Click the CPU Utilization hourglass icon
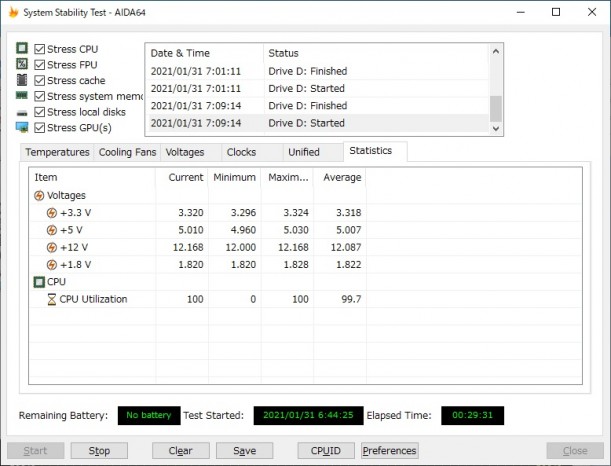The width and height of the screenshot is (611, 466). tap(52, 299)
